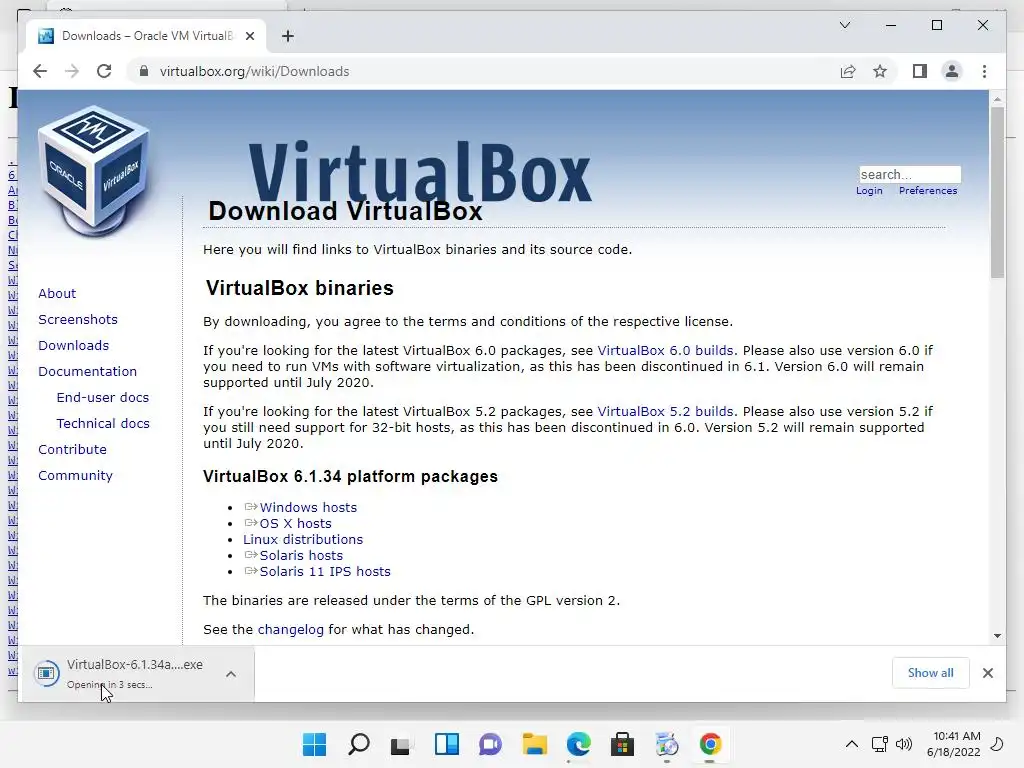Open the Login link
This screenshot has width=1024, height=768.
pyautogui.click(x=869, y=191)
